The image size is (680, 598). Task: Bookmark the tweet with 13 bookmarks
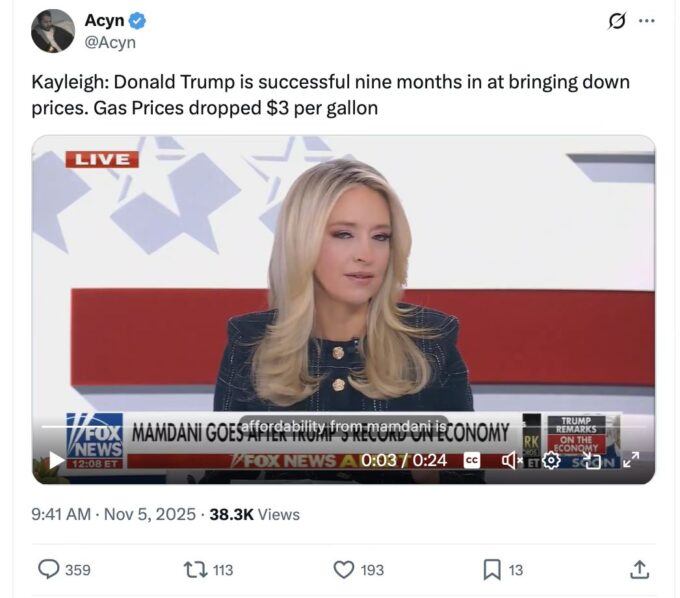click(503, 569)
